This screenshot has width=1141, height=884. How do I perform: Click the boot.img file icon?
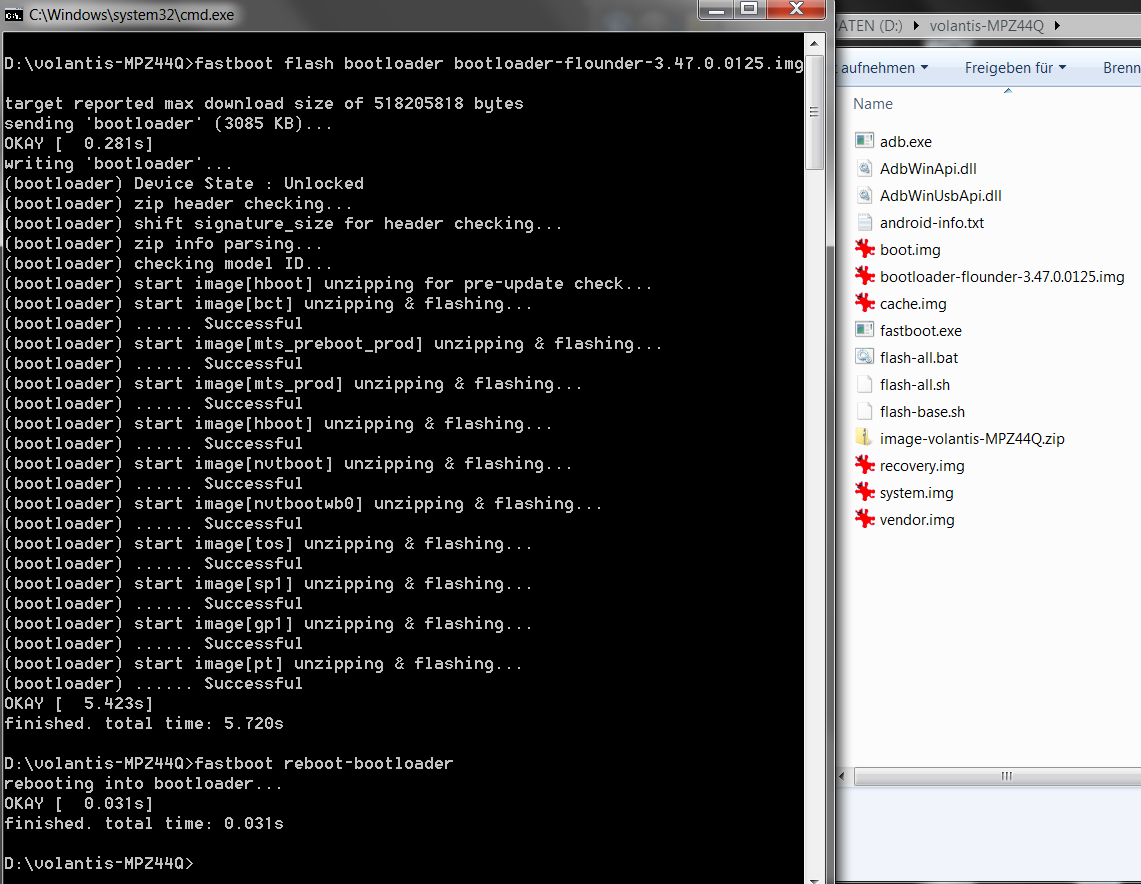point(865,250)
